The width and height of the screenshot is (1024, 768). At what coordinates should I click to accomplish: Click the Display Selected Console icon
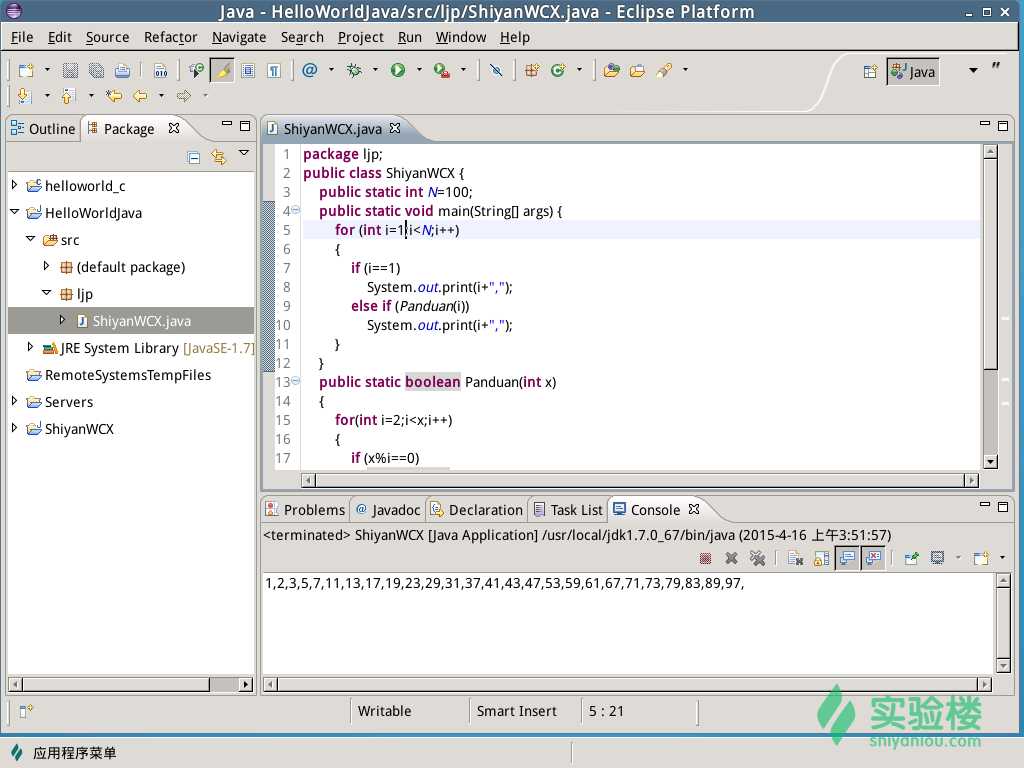938,558
